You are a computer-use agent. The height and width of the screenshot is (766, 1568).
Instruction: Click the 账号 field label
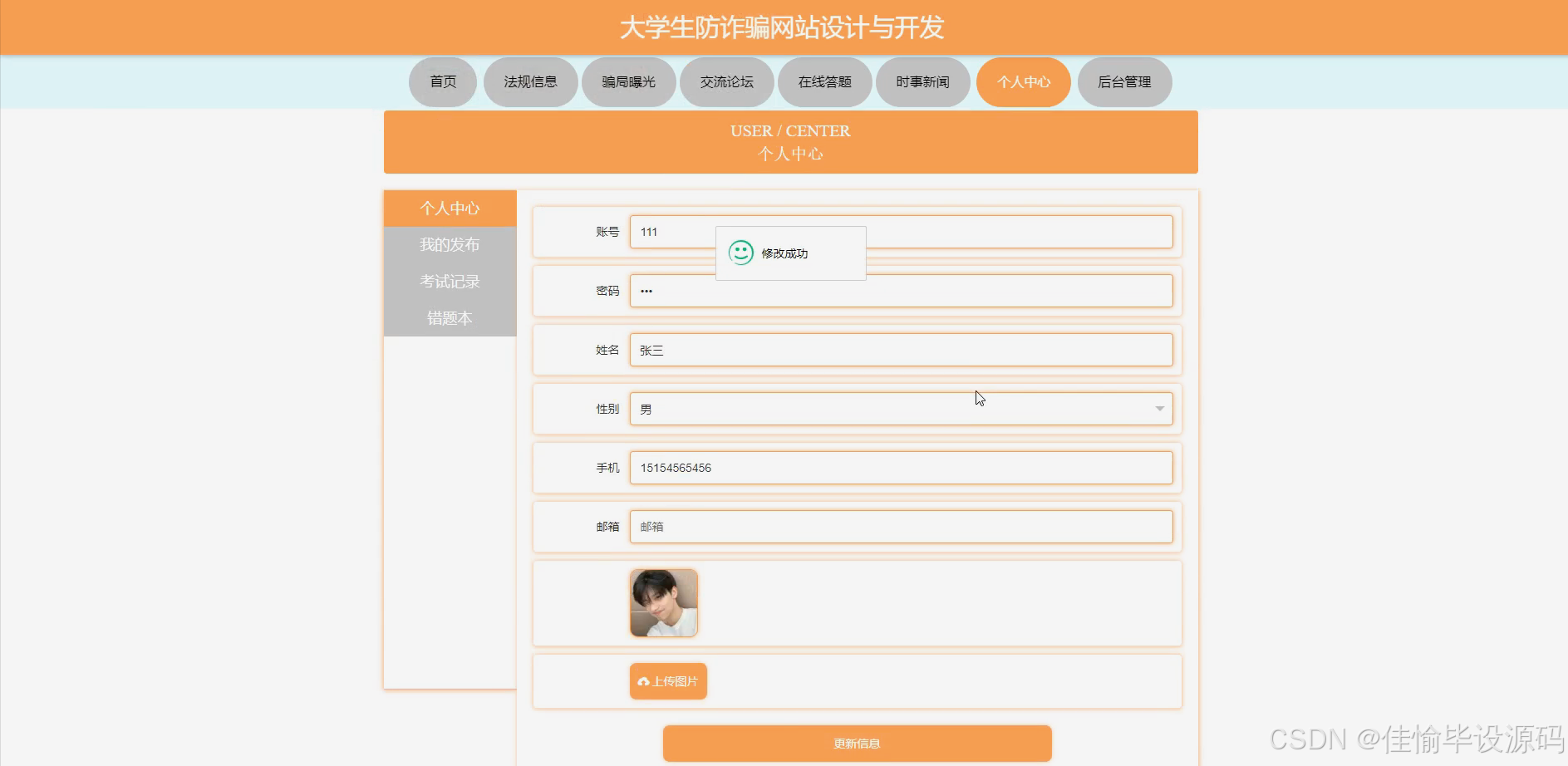tap(607, 232)
